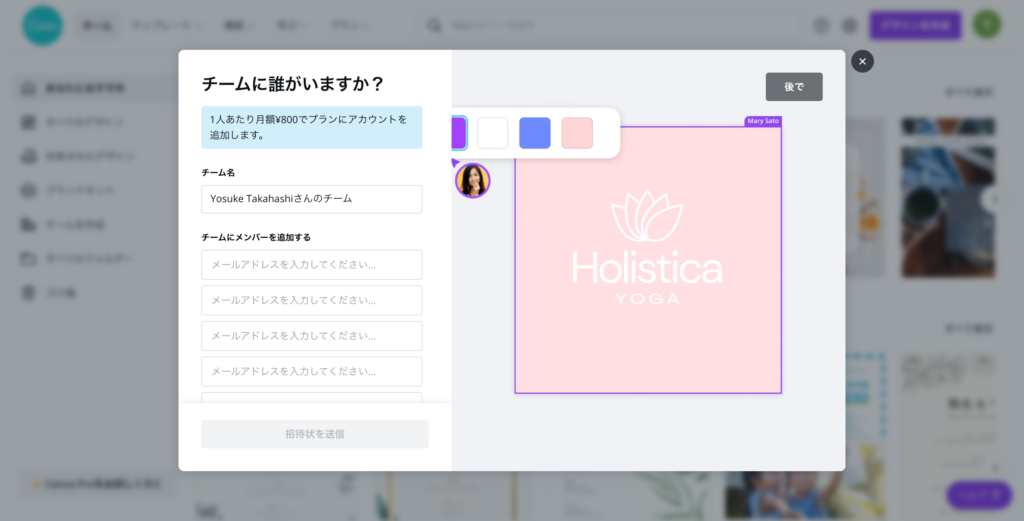1024x521 pixels.
Task: Click the help question mark icon in header
Action: coord(821,26)
